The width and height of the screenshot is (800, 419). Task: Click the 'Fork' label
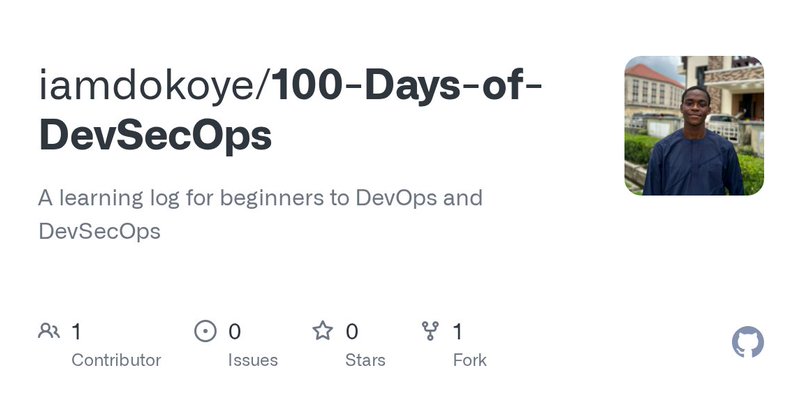coord(469,360)
